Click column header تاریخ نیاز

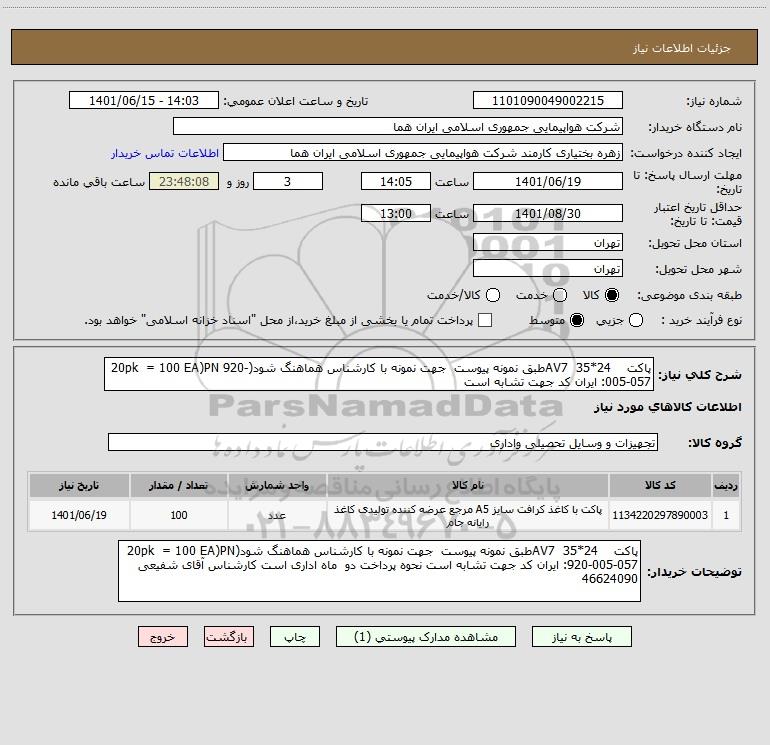79,485
